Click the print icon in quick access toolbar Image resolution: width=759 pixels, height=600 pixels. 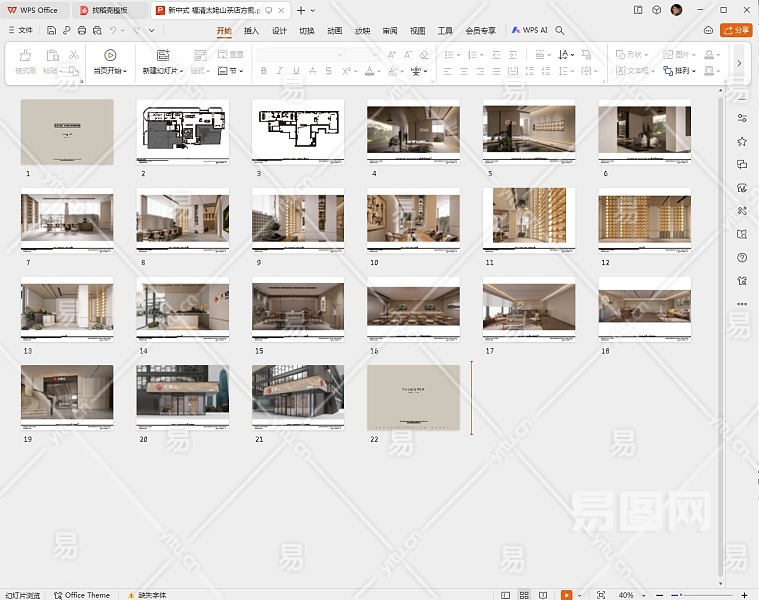(x=81, y=31)
